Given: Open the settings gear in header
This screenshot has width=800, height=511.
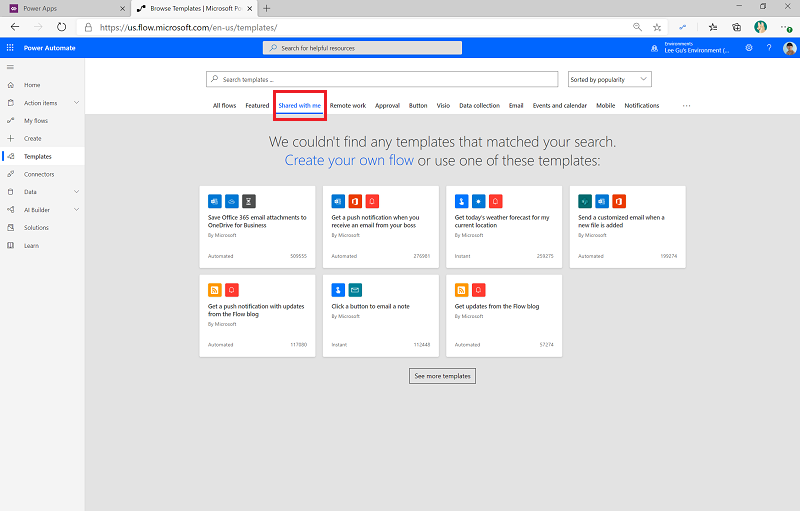Looking at the screenshot, I should tap(749, 48).
